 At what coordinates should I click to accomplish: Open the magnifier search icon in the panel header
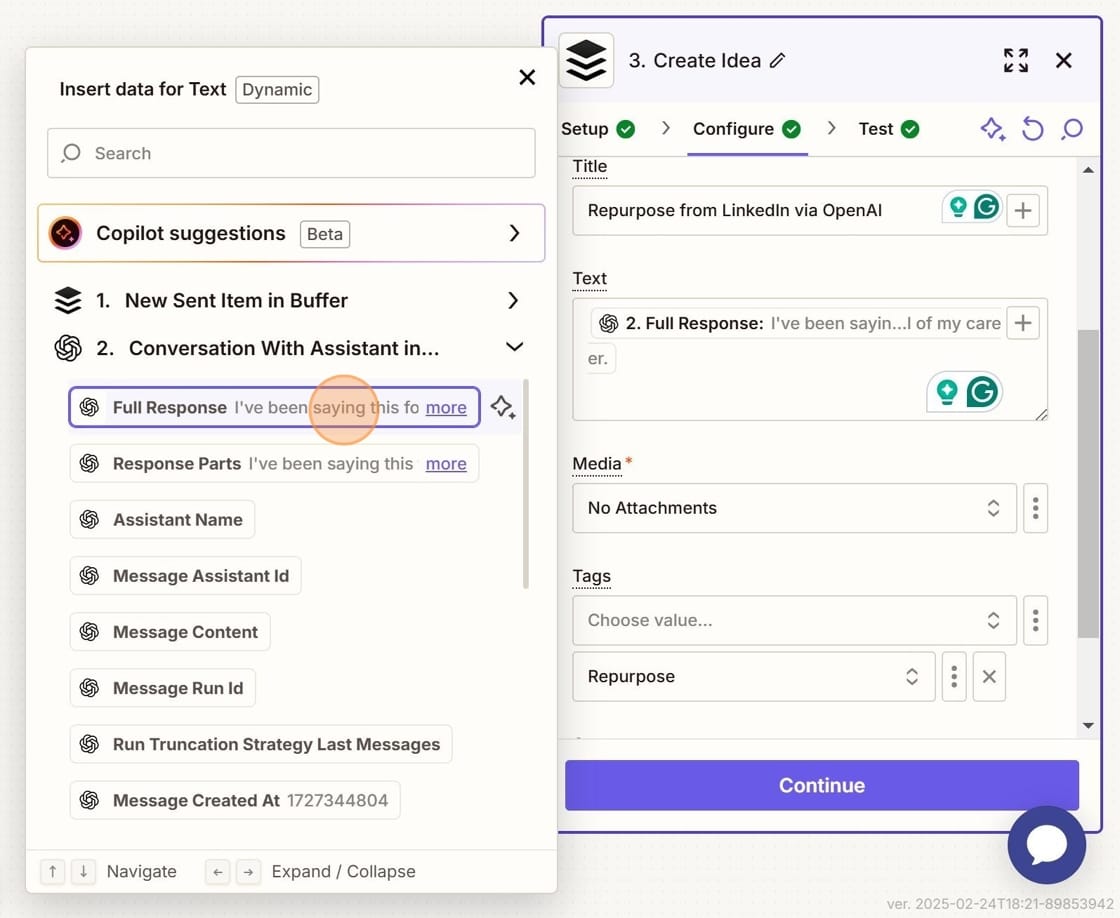1072,129
